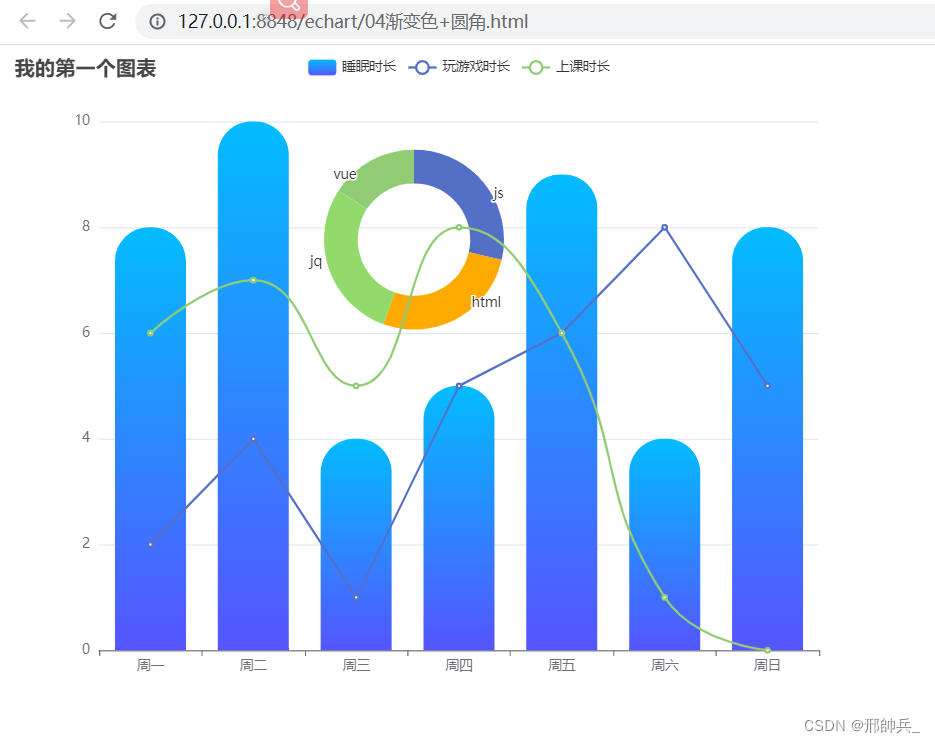The height and width of the screenshot is (743, 935).
Task: Click the 周二 x-axis label
Action: coord(253,665)
